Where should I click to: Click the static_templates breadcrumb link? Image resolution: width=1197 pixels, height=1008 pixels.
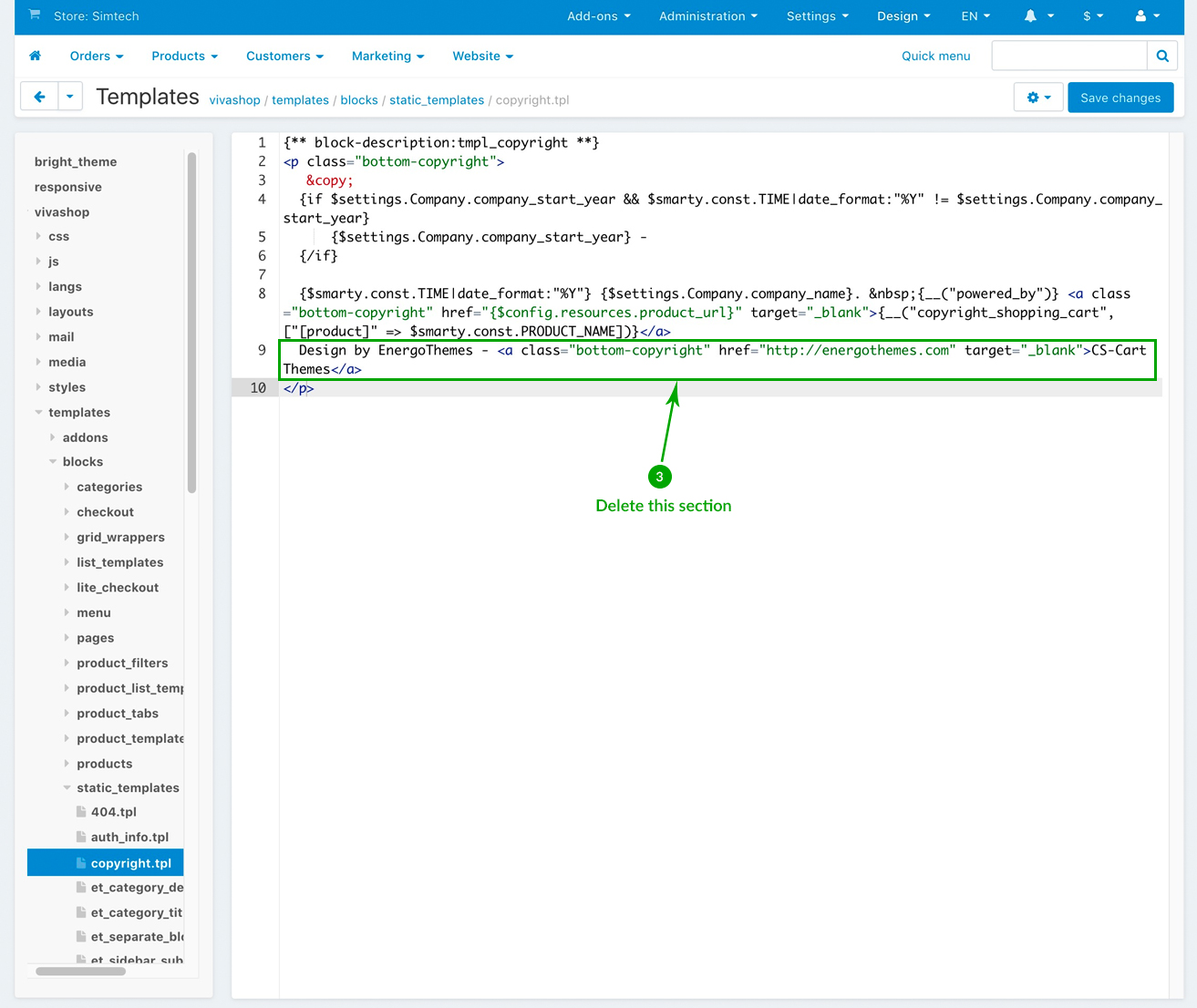click(x=436, y=100)
